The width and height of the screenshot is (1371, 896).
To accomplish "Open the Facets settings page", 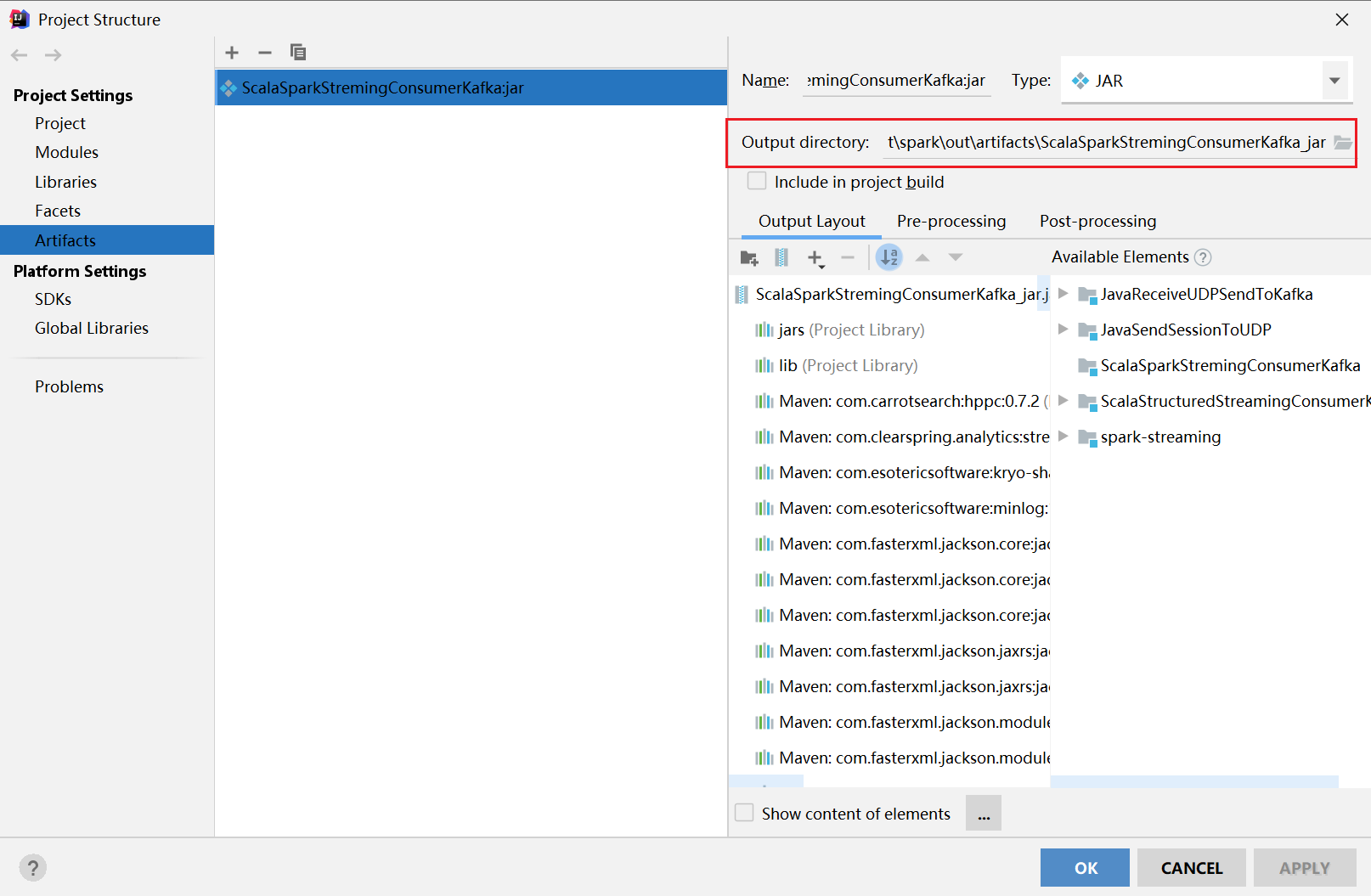I will 58,211.
